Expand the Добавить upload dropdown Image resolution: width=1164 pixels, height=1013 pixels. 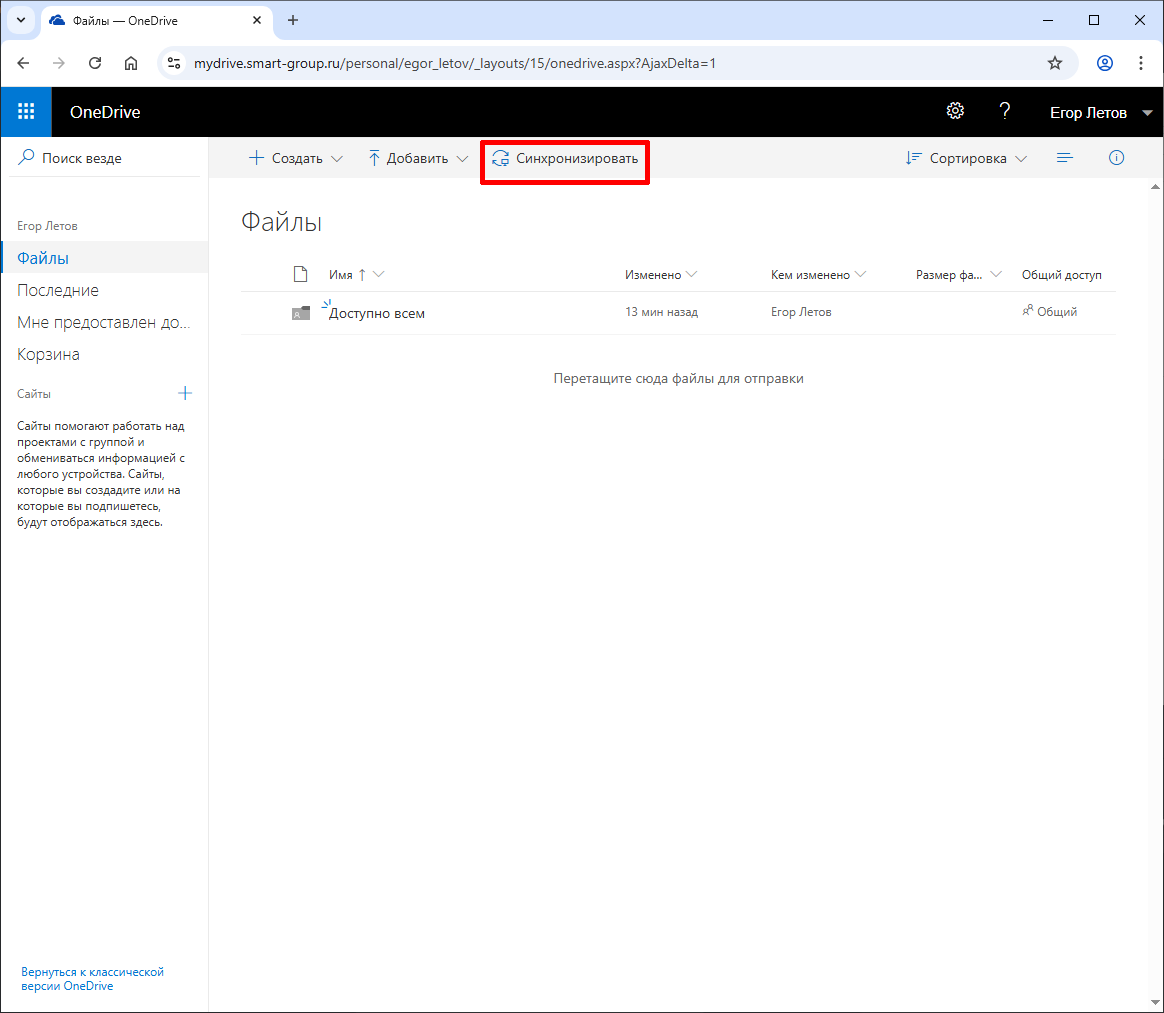(418, 158)
